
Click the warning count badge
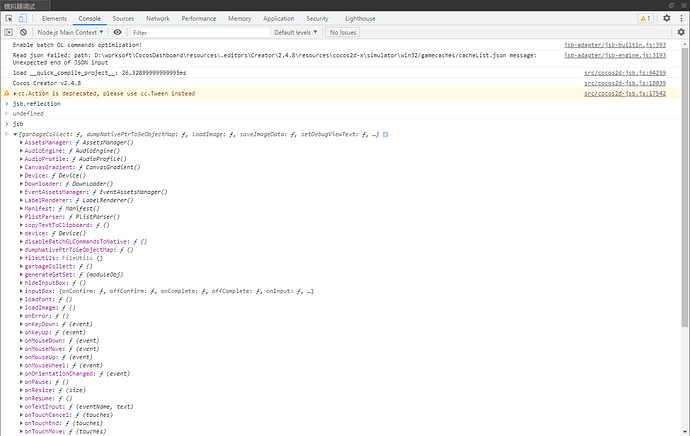pyautogui.click(x=646, y=18)
